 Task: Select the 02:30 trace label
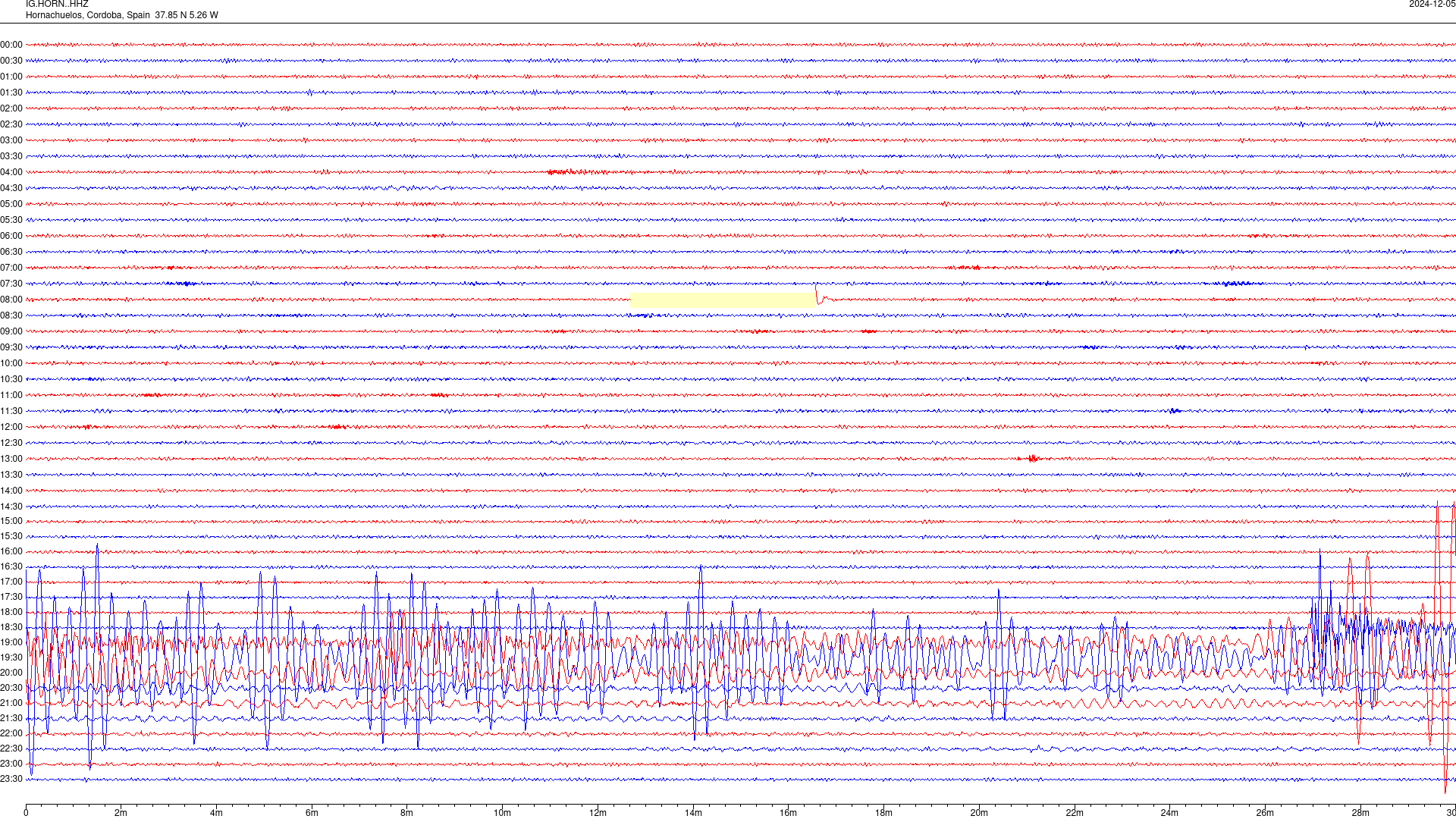click(11, 124)
